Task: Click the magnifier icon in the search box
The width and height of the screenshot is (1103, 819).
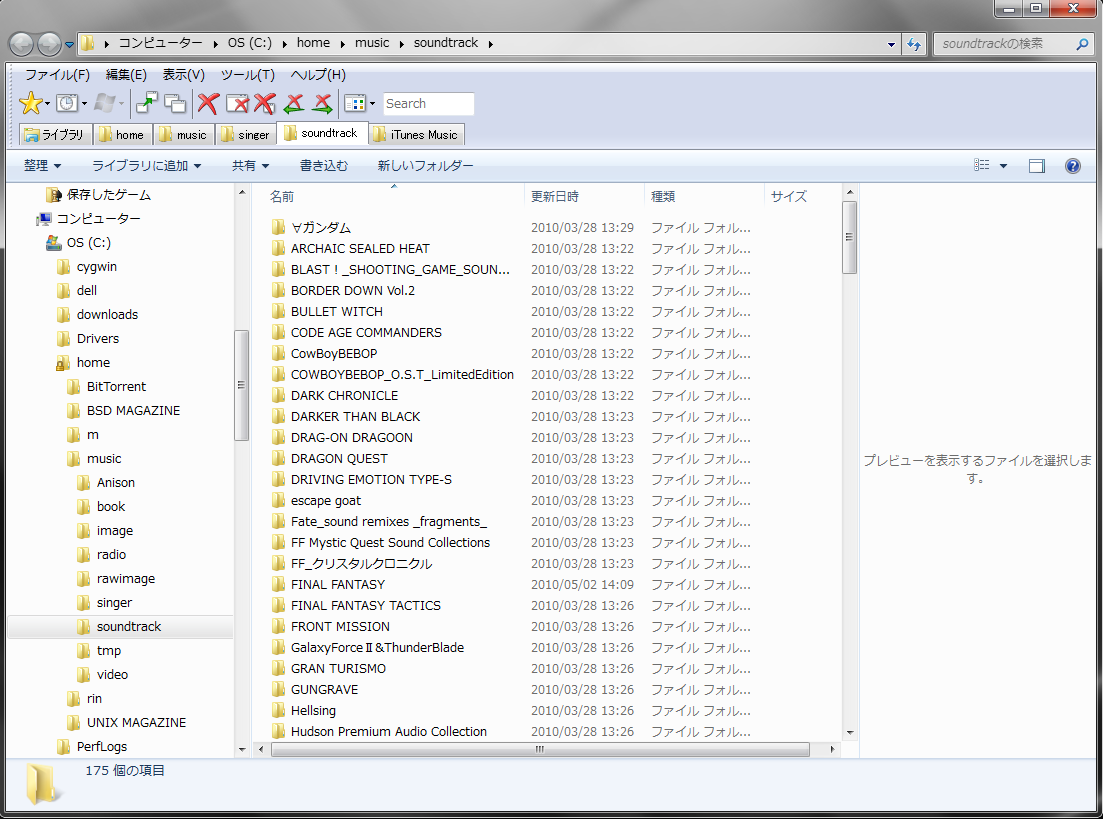Action: (1082, 44)
